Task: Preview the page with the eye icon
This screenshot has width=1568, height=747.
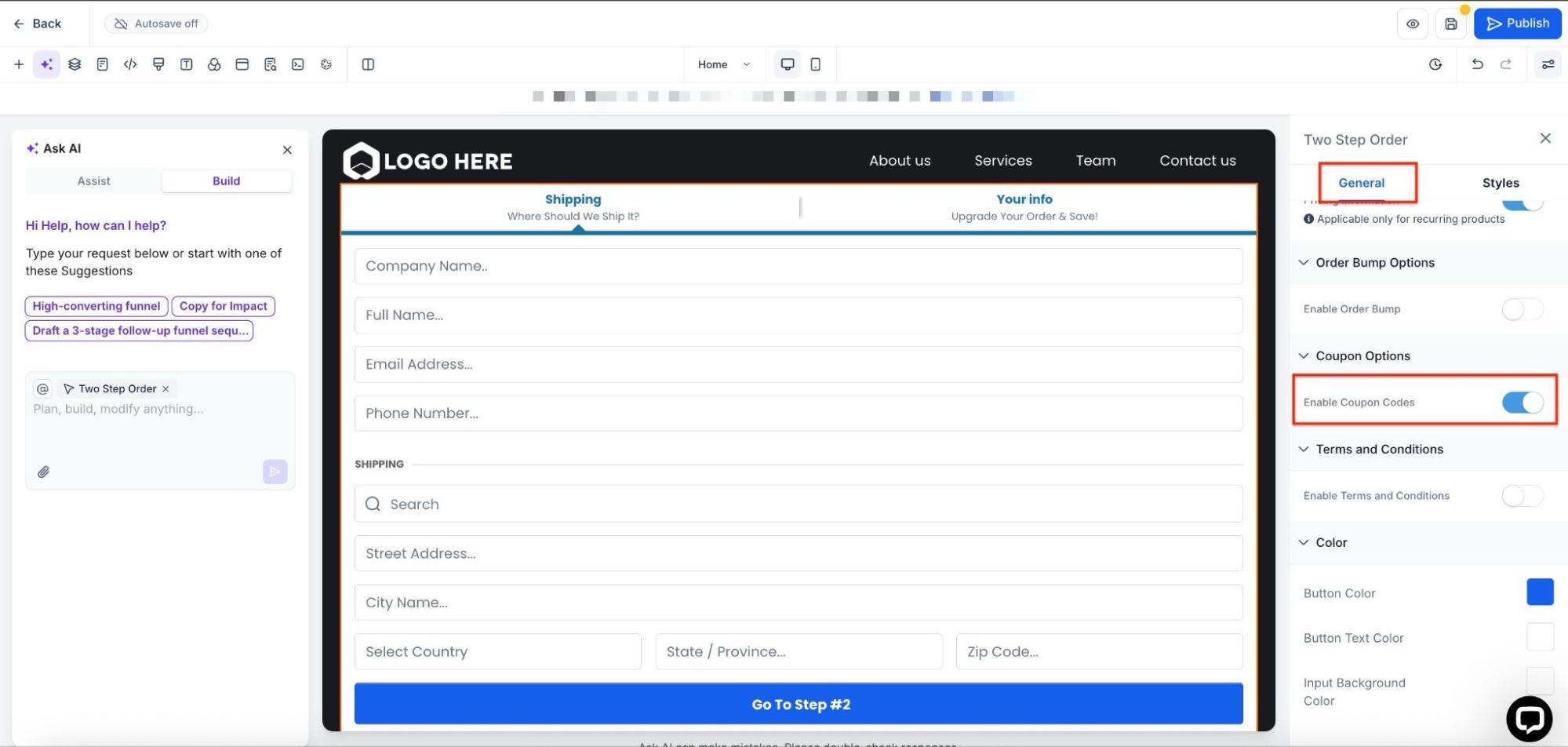Action: pos(1412,24)
